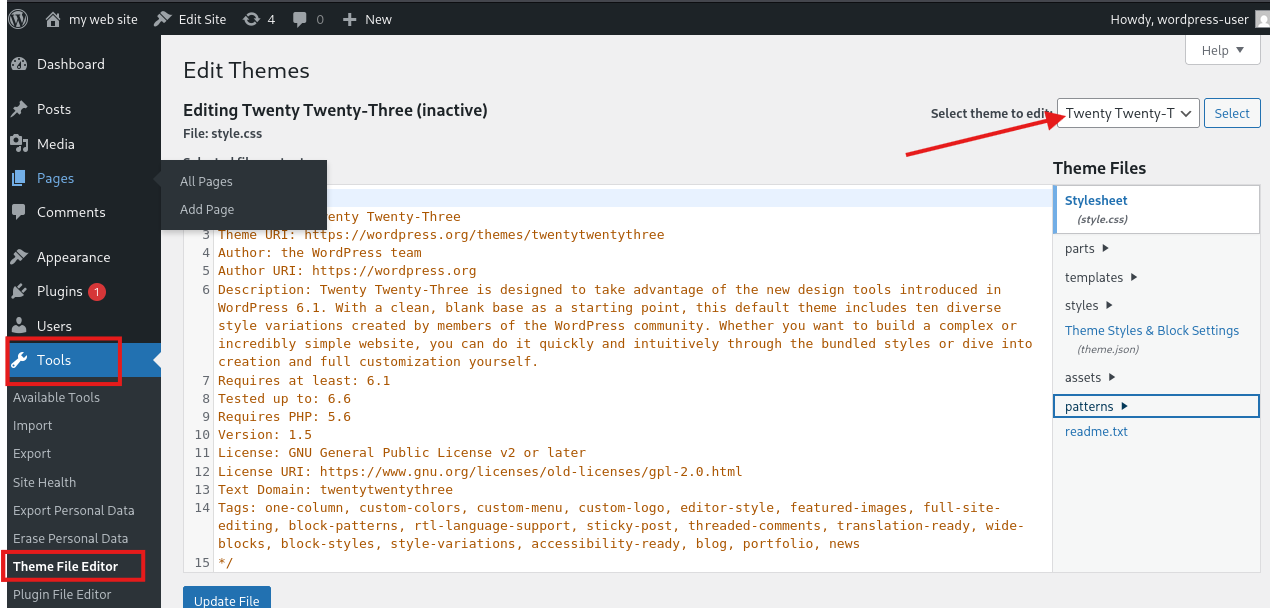The width and height of the screenshot is (1270, 608).
Task: Click the Plugins plug icon
Action: 19,291
